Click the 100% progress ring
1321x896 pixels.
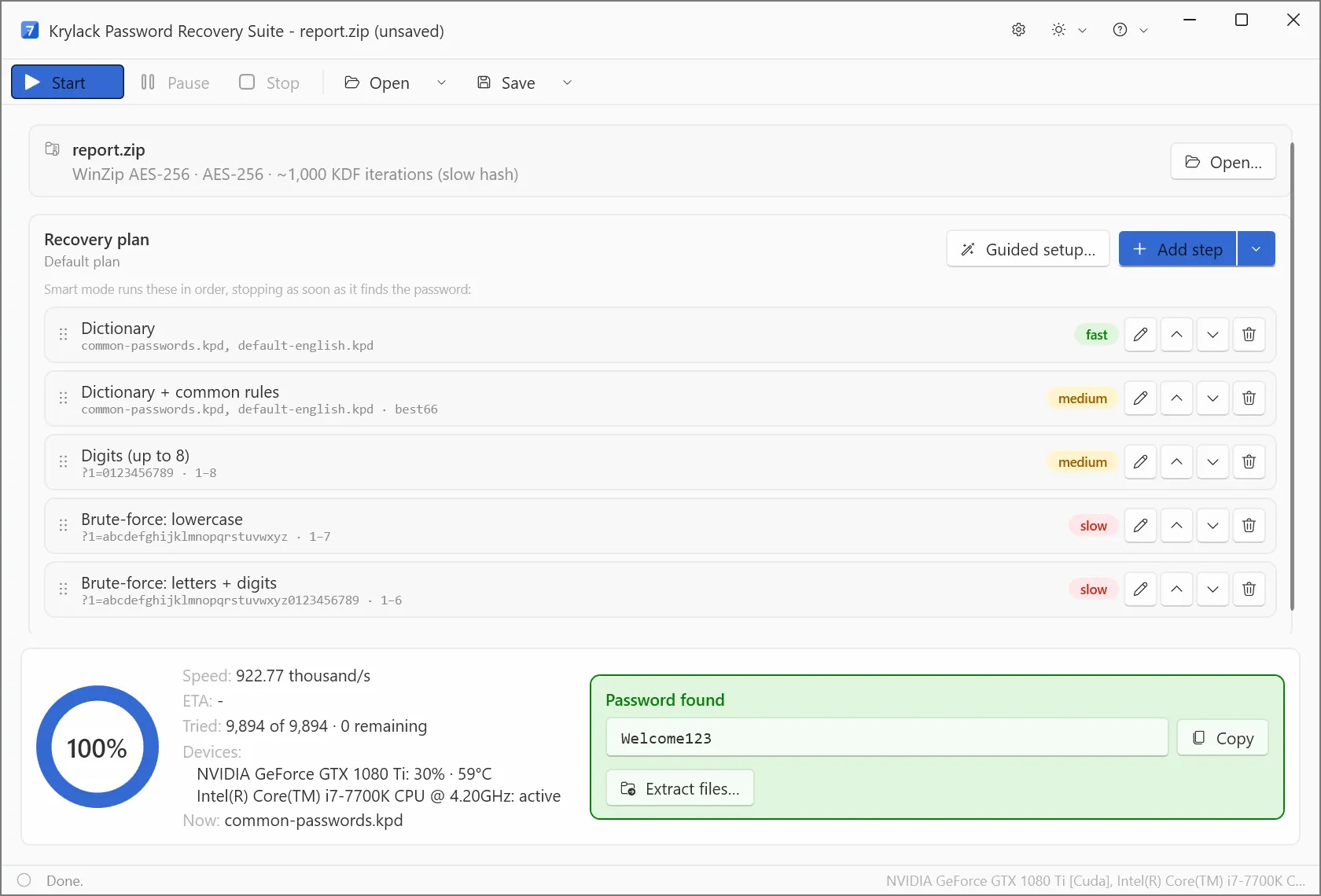pos(98,747)
